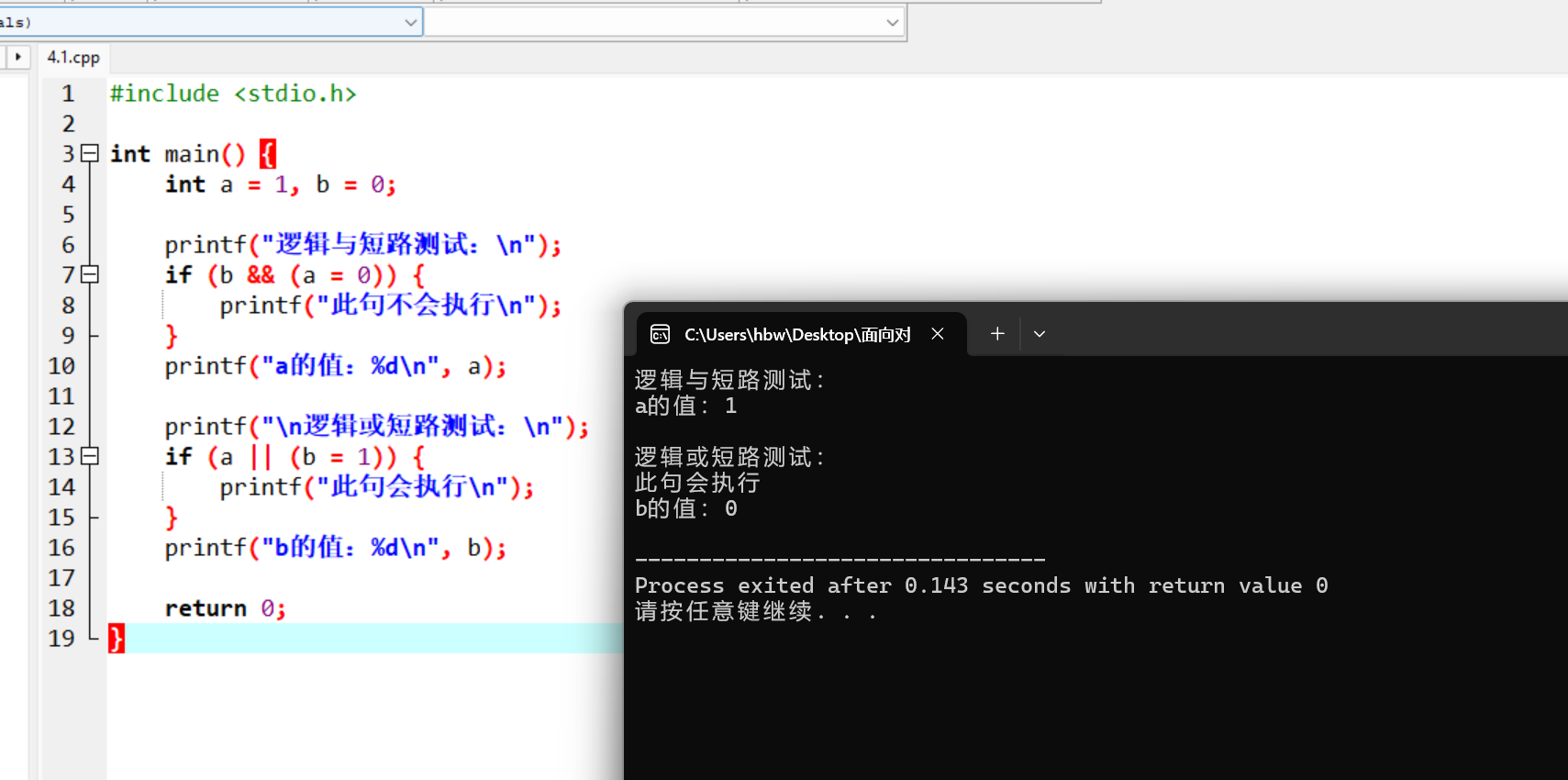The width and height of the screenshot is (1568, 780).
Task: Click the highlighted opening brace after main()
Action: [267, 153]
